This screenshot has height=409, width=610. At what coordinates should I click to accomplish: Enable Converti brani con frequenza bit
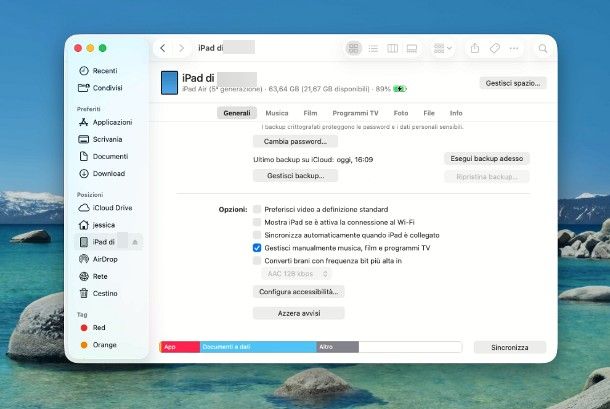[257, 261]
